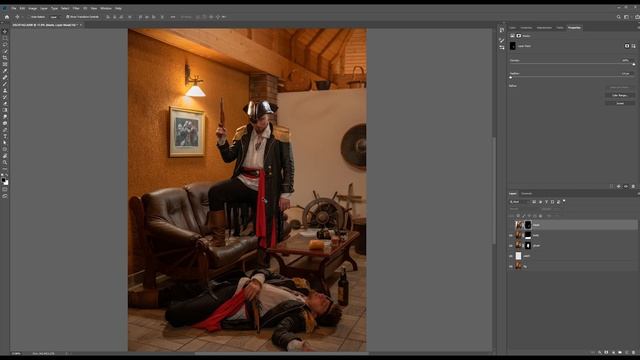Select the Pen tool
The width and height of the screenshot is (640, 360).
pos(5,129)
